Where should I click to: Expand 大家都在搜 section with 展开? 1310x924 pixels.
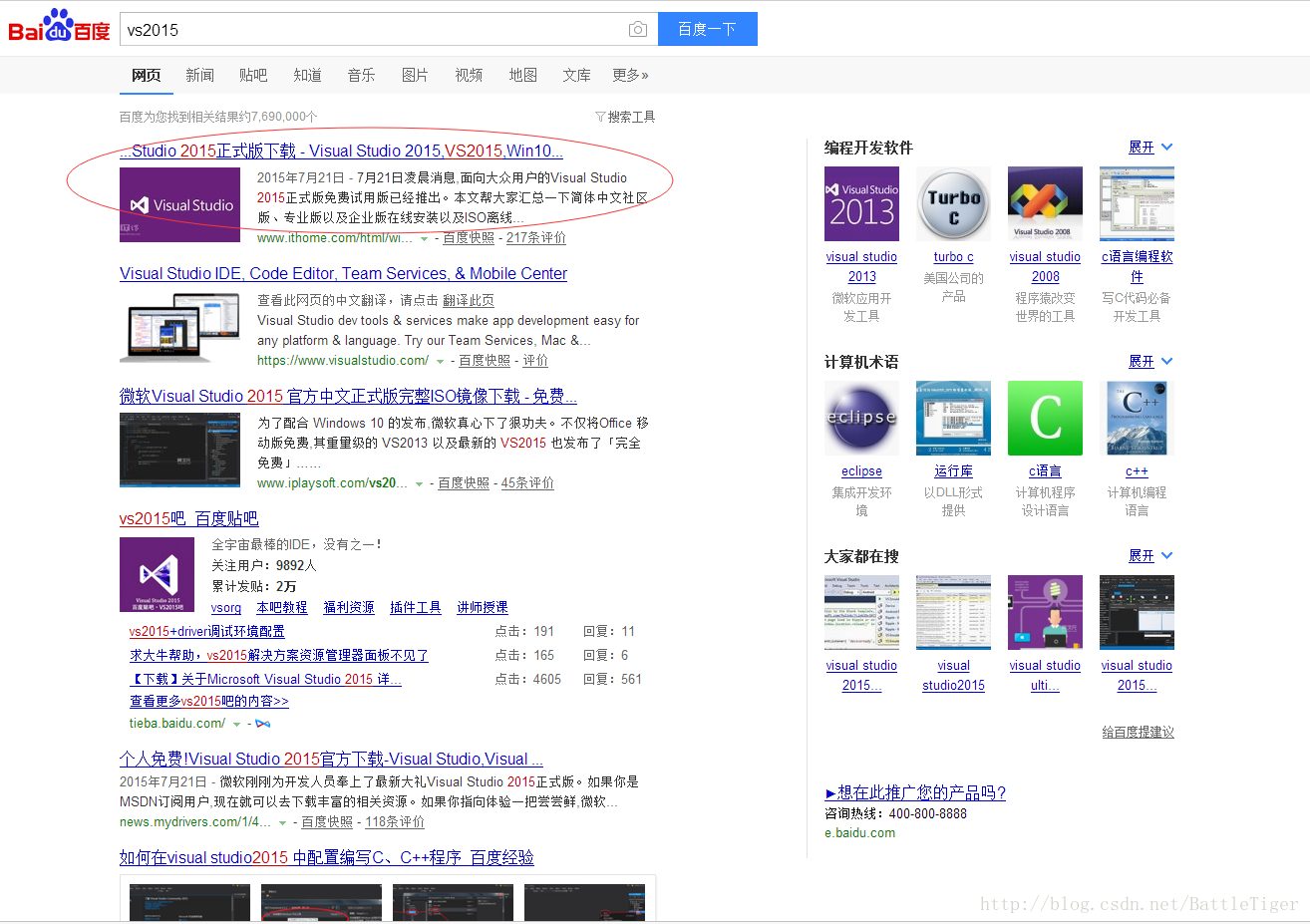(x=1150, y=556)
